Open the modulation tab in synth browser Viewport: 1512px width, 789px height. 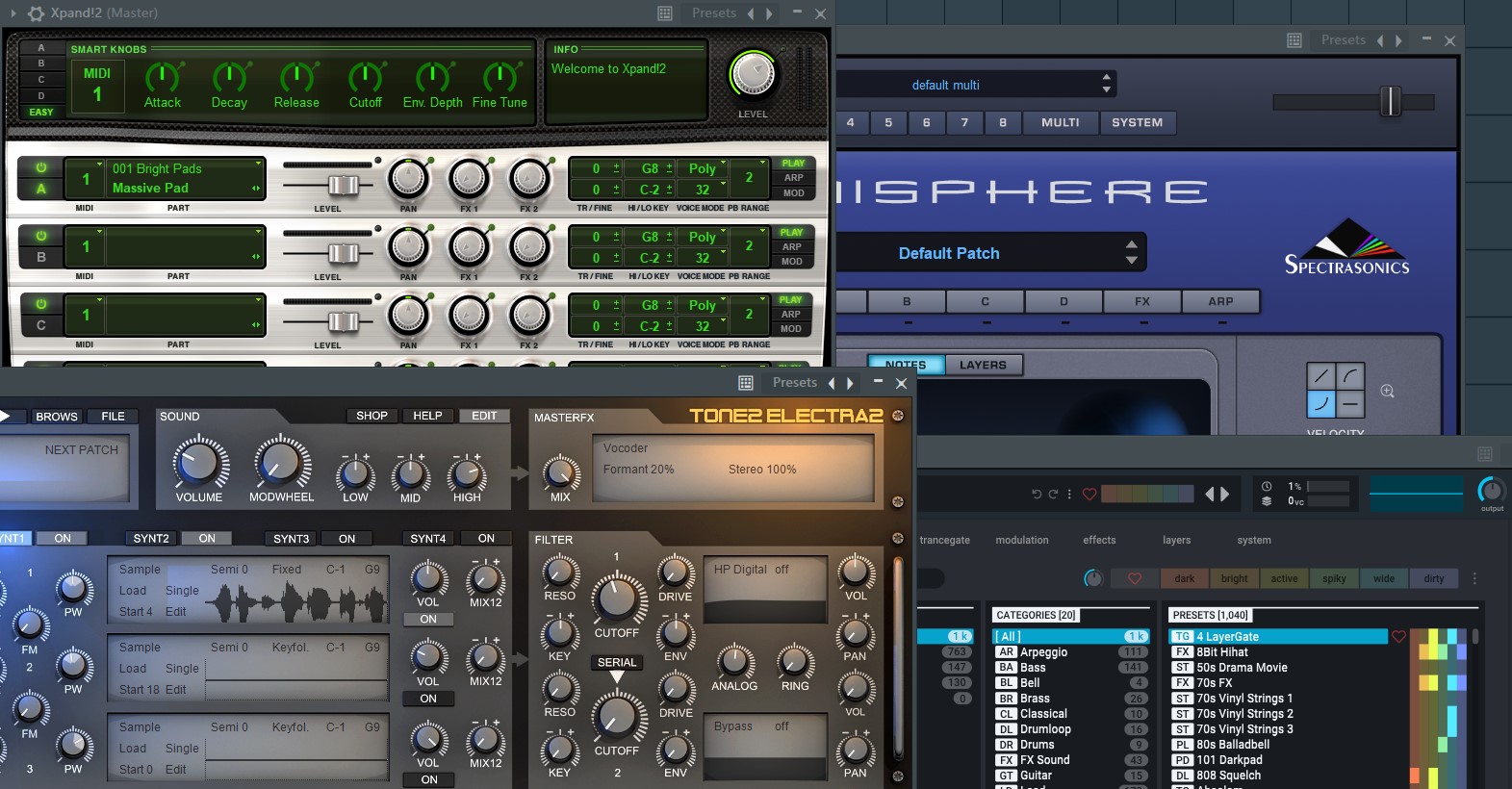[x=1022, y=540]
